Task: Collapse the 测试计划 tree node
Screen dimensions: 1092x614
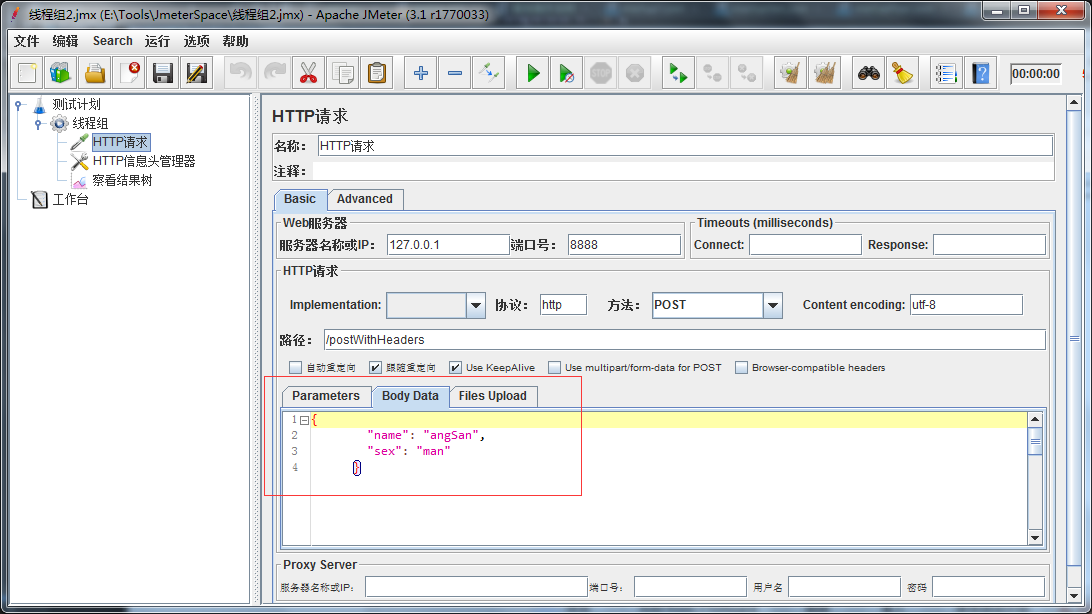Action: pos(20,105)
